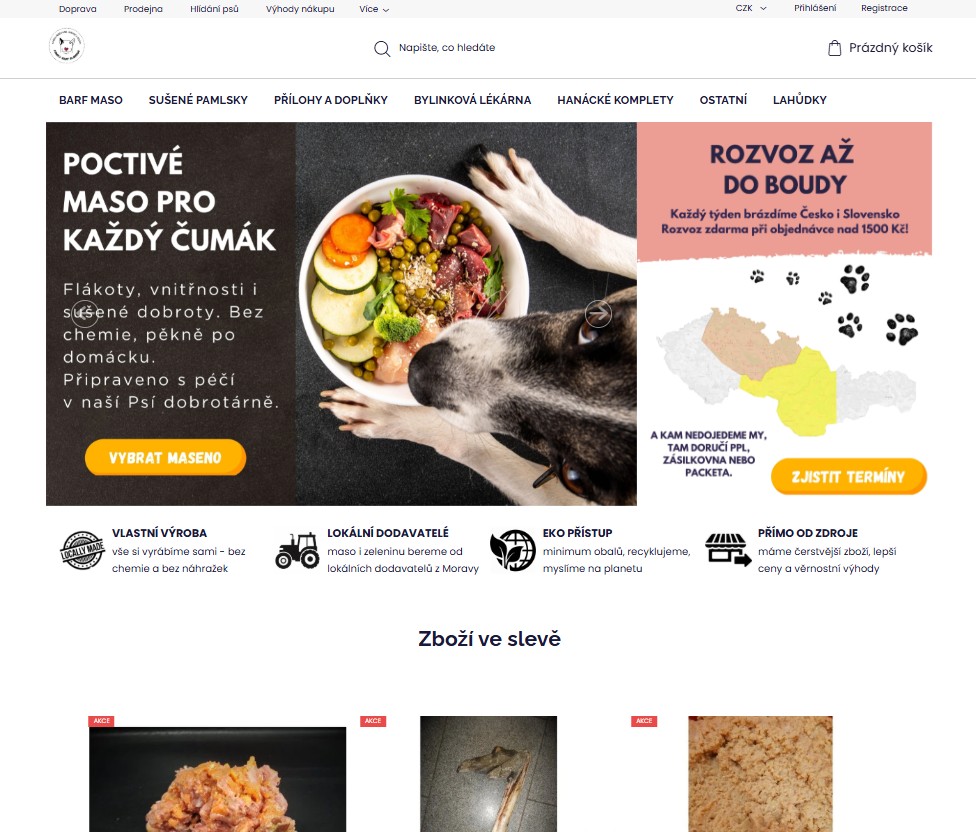Open the Registrace link
The height and width of the screenshot is (832, 976).
(884, 8)
